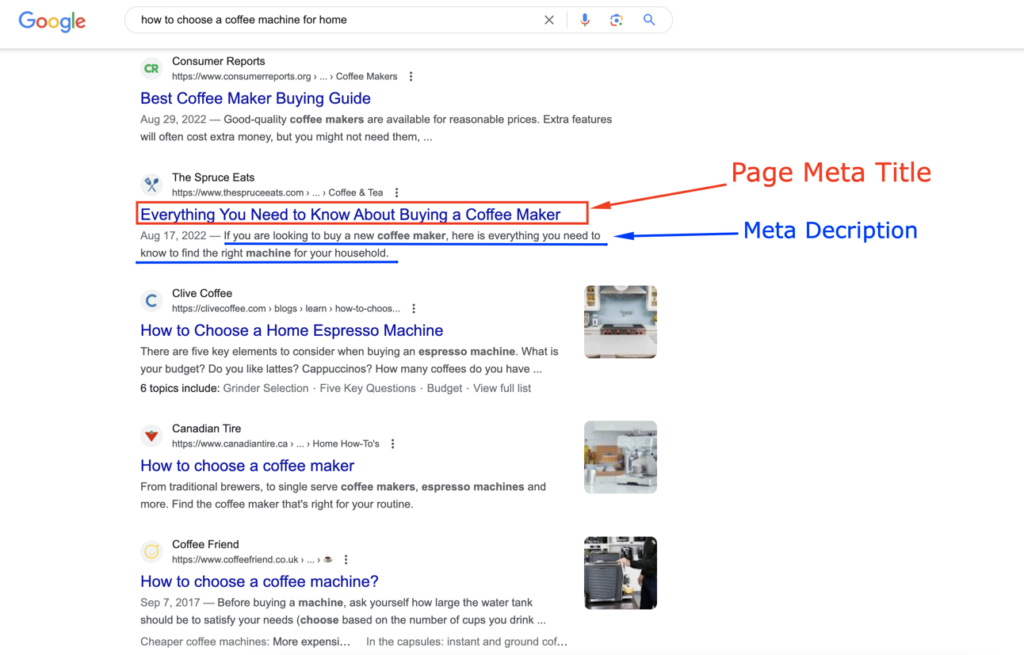Viewport: 1024px width, 655px height.
Task: Click the Consumer Reports CR favicon
Action: [x=152, y=69]
